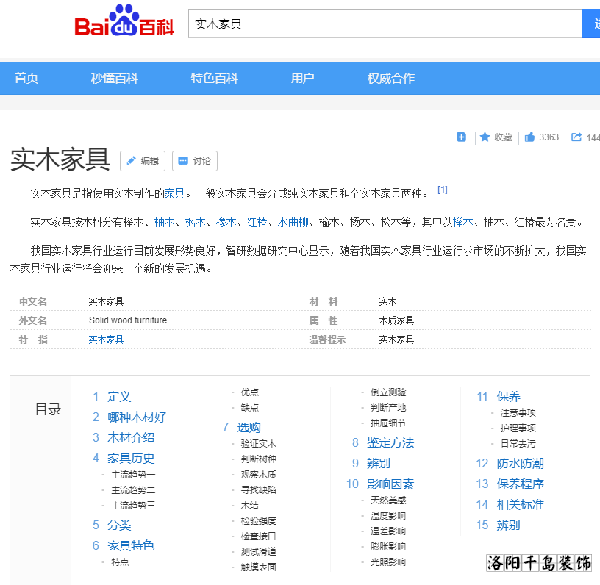Click the 实木家具 link in the 特指 row

tap(106, 340)
